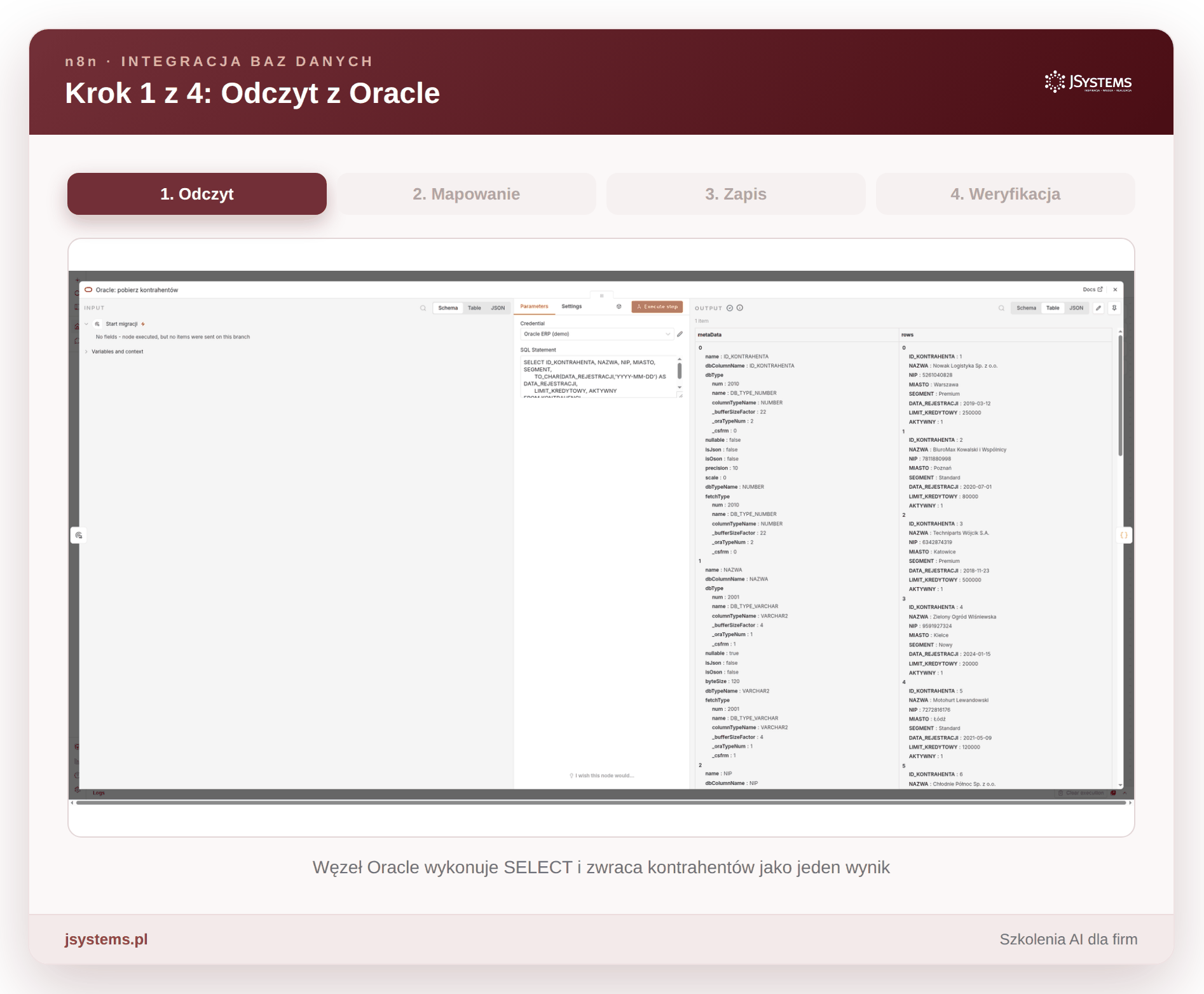Switch INPUT view to Schema

pos(448,308)
